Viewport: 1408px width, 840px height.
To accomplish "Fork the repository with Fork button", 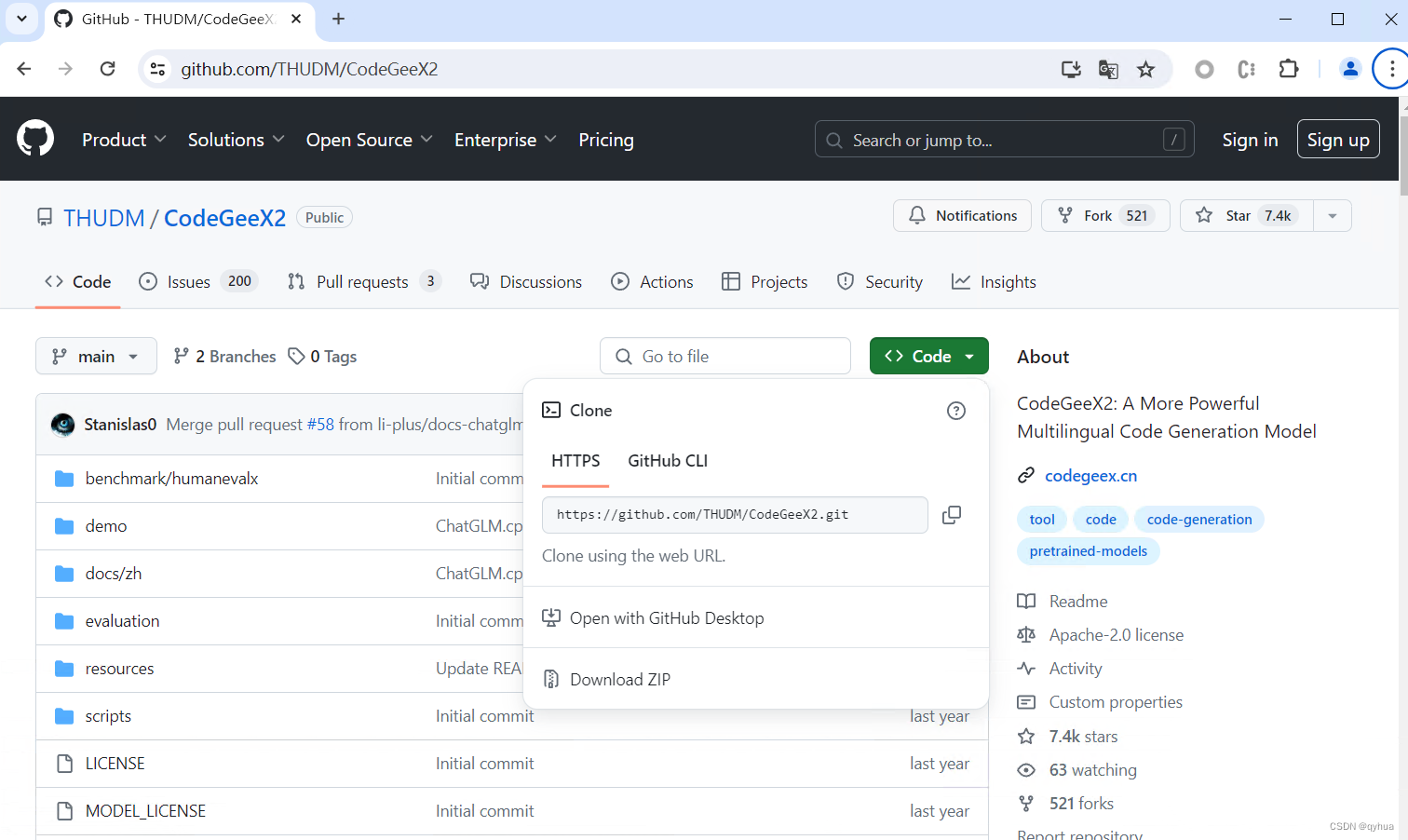I will [1105, 216].
